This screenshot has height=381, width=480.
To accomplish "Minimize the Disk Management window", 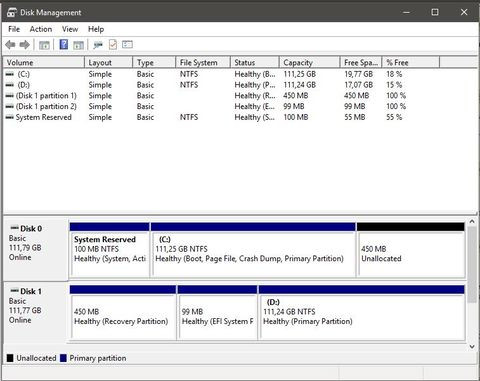I will 406,12.
